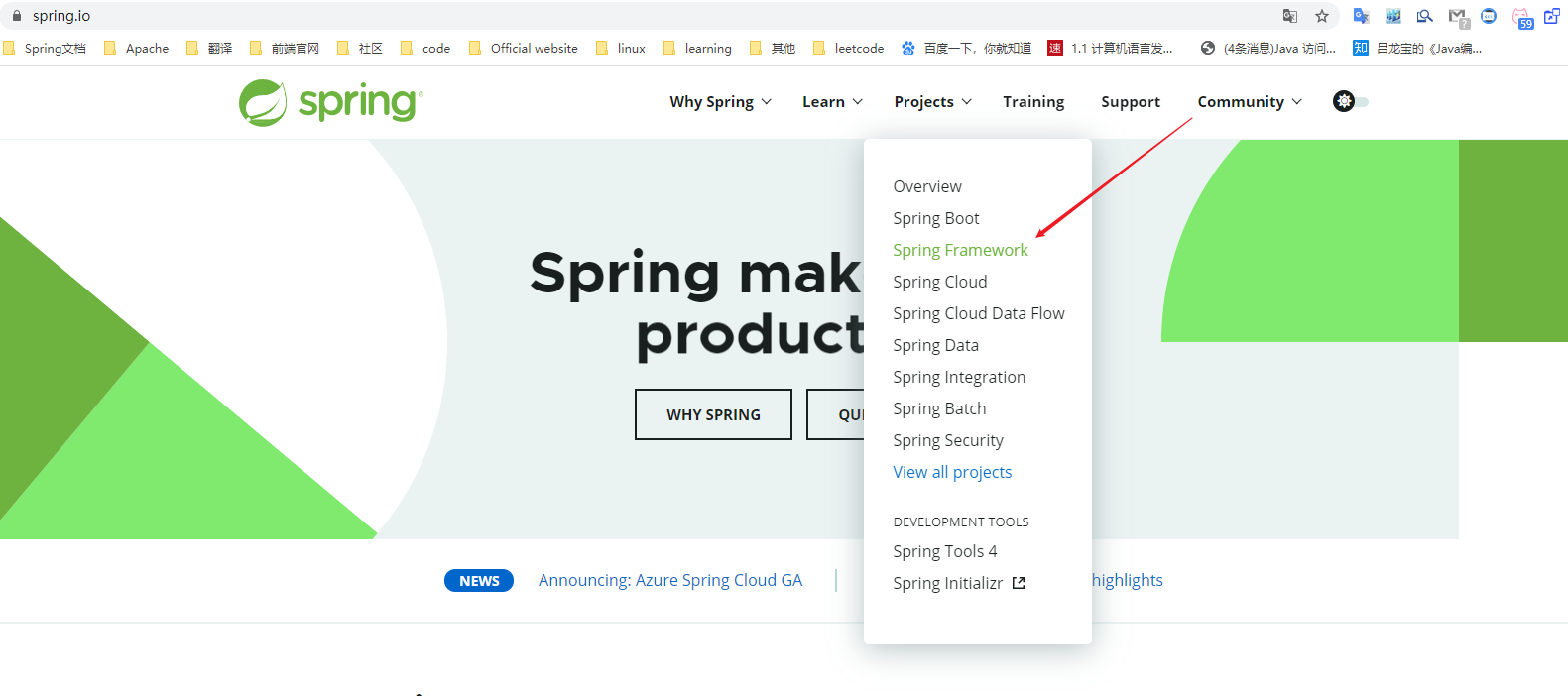Viewport: 1568px width, 696px height.
Task: Open the Gmail checker extension icon
Action: pyautogui.click(x=1457, y=17)
